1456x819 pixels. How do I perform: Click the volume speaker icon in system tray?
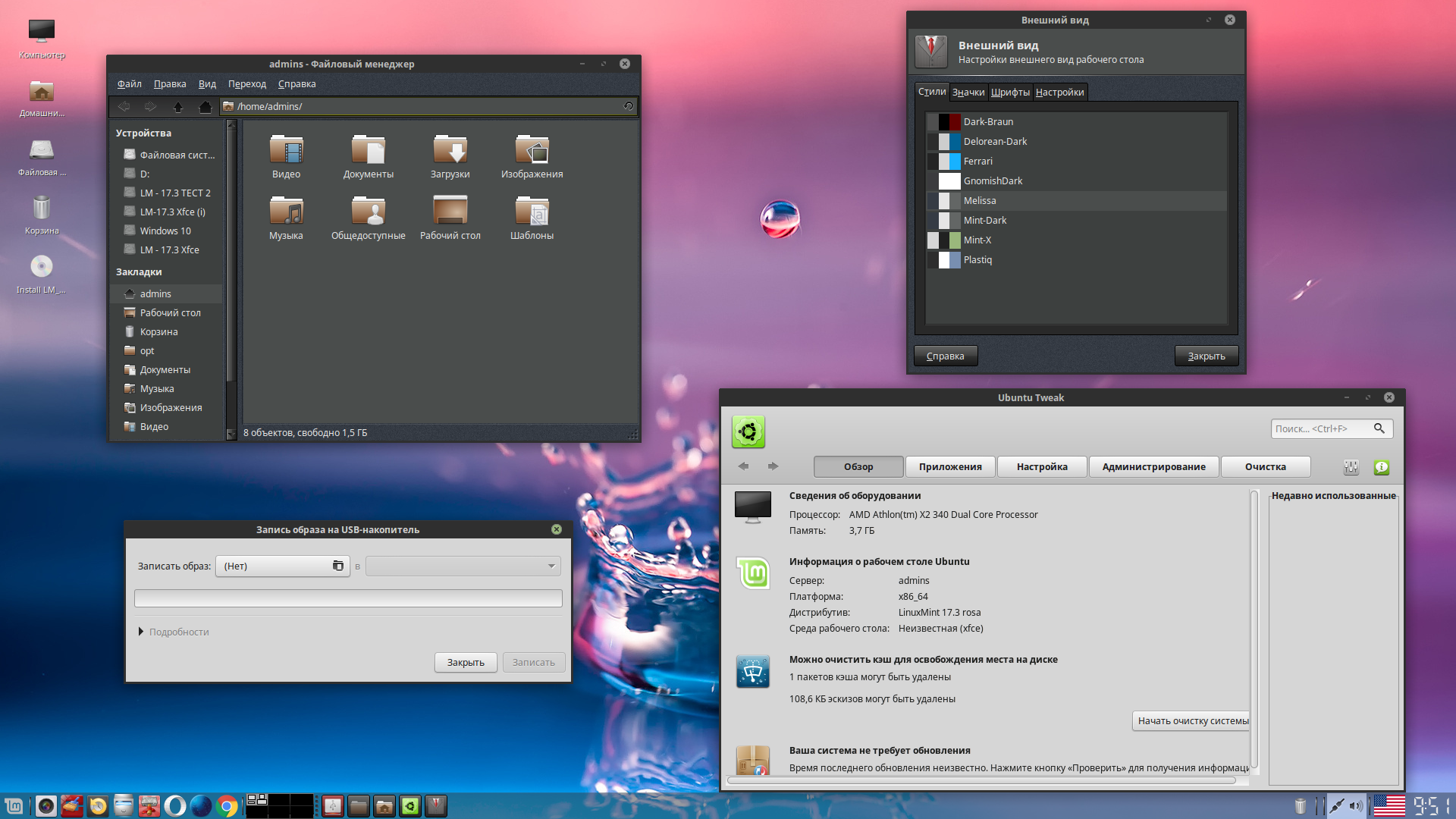(1357, 806)
